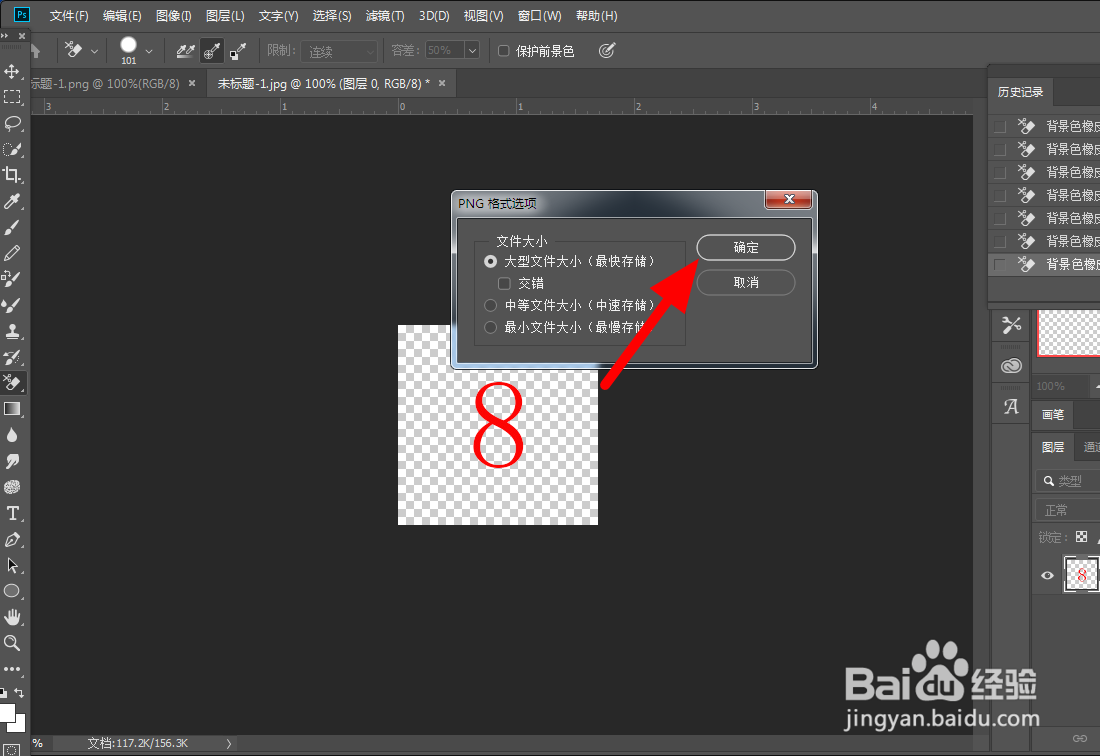Open the 文件(F) menu
The image size is (1100, 756).
(x=69, y=15)
